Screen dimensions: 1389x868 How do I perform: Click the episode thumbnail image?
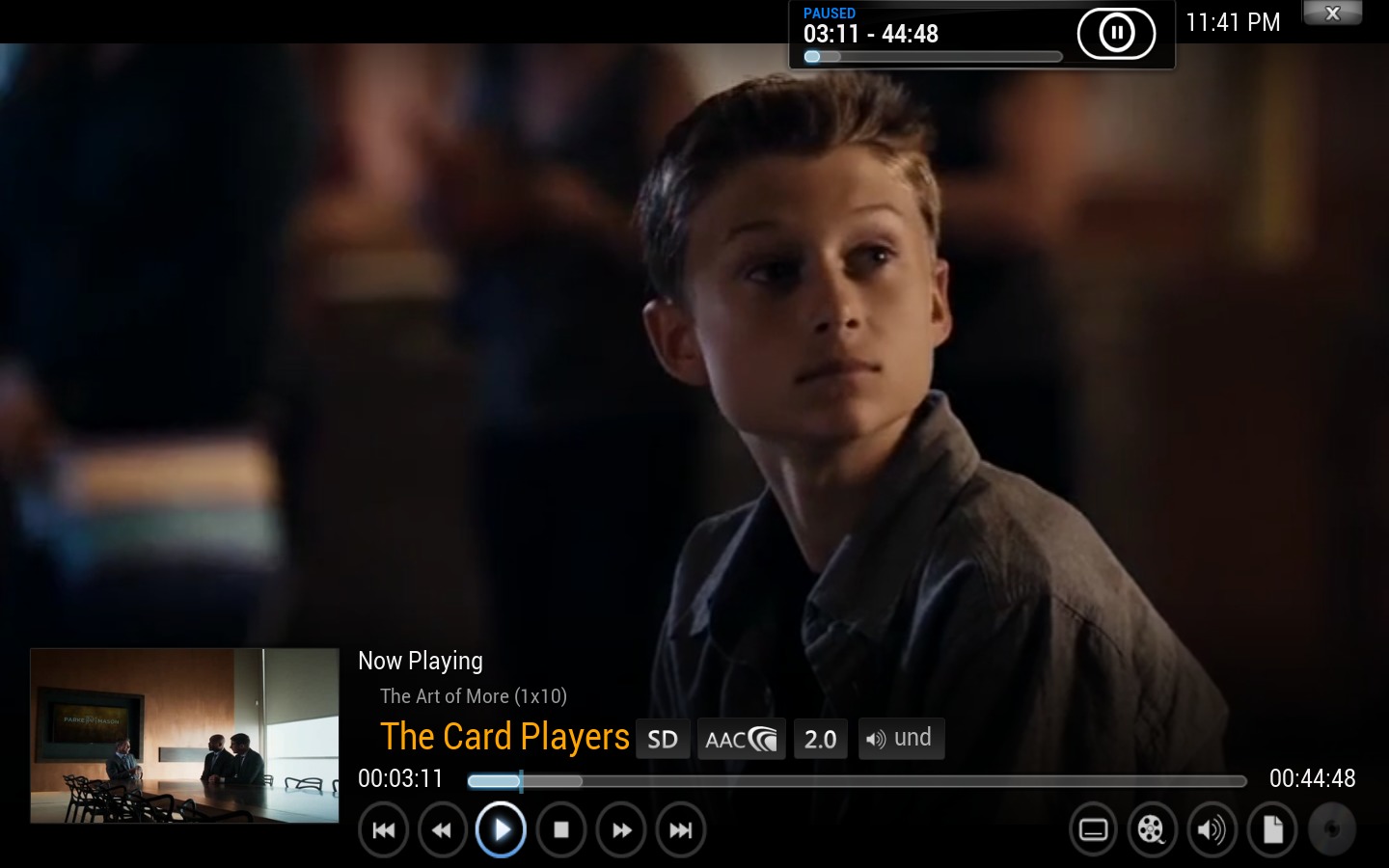click(184, 735)
